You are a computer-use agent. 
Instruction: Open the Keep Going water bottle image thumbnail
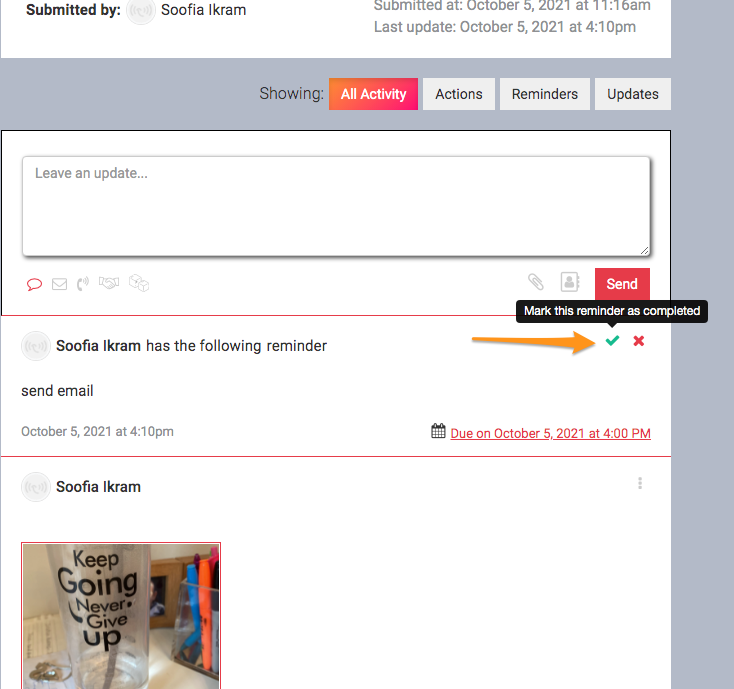tap(121, 616)
